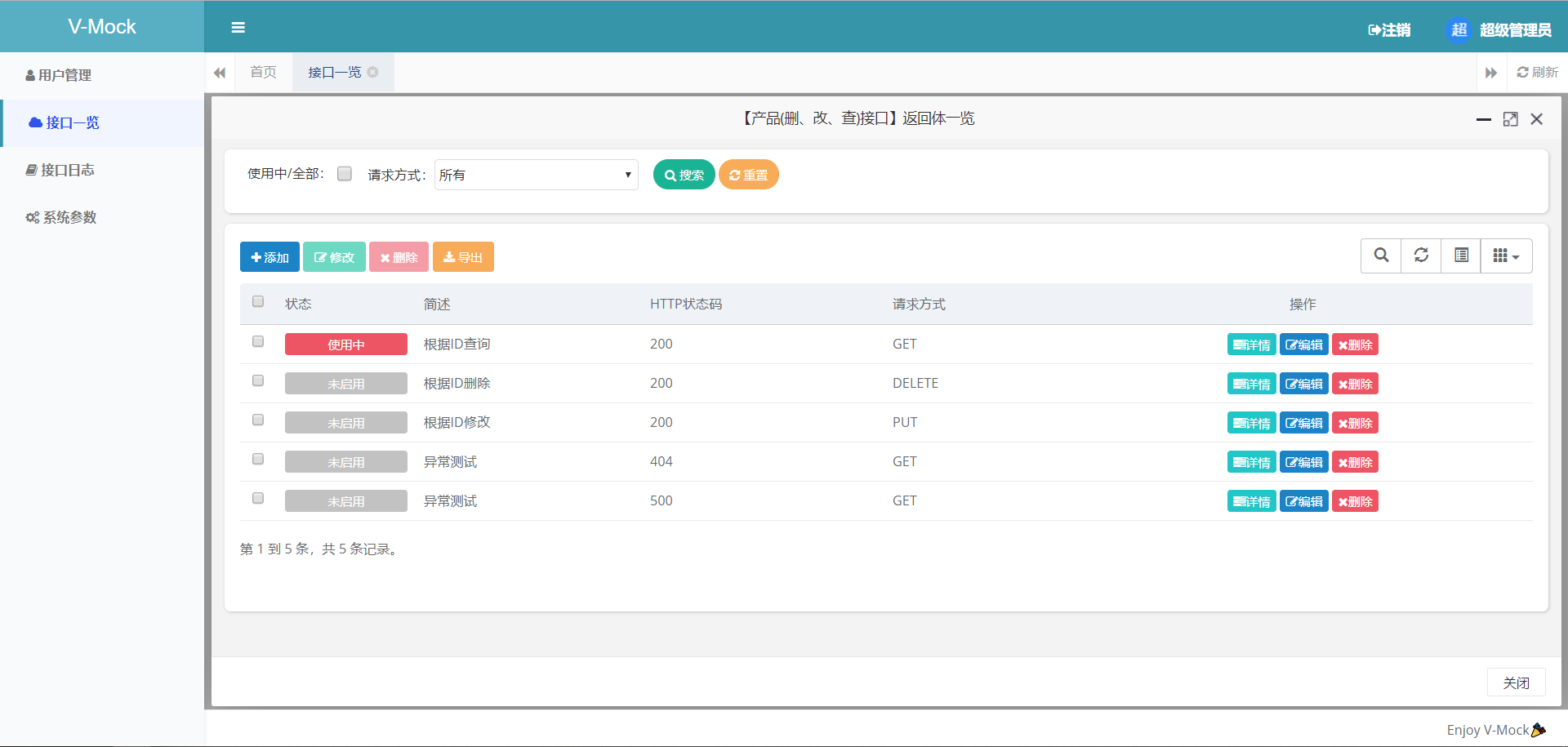This screenshot has height=747, width=1568.
Task: Click the 导出 export button
Action: pos(463,257)
